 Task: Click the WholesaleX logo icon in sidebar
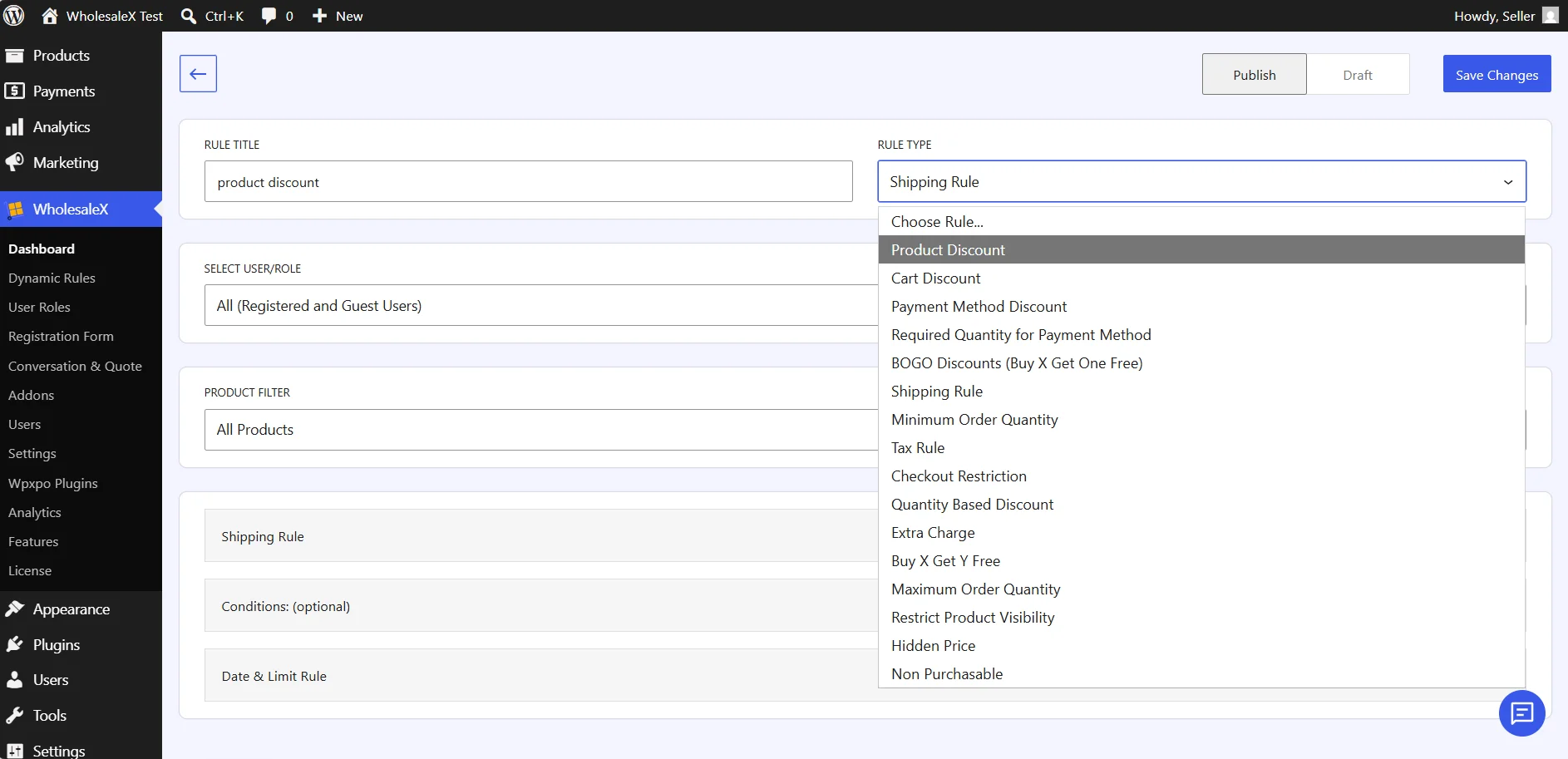16,209
